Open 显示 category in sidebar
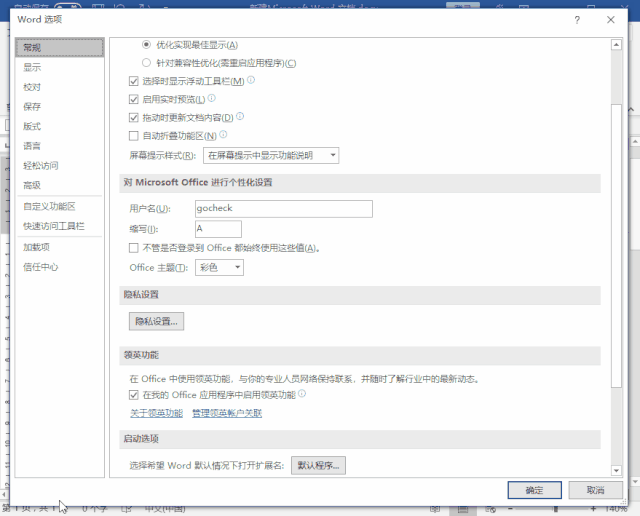 point(60,67)
